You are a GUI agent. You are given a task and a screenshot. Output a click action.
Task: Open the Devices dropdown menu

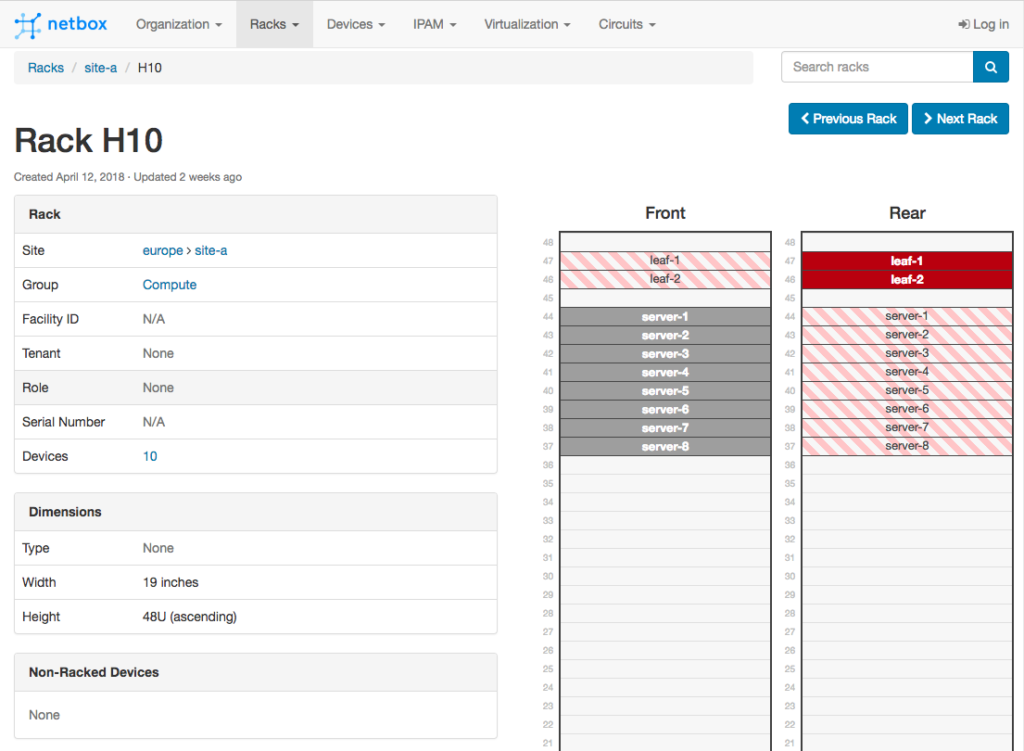click(356, 24)
